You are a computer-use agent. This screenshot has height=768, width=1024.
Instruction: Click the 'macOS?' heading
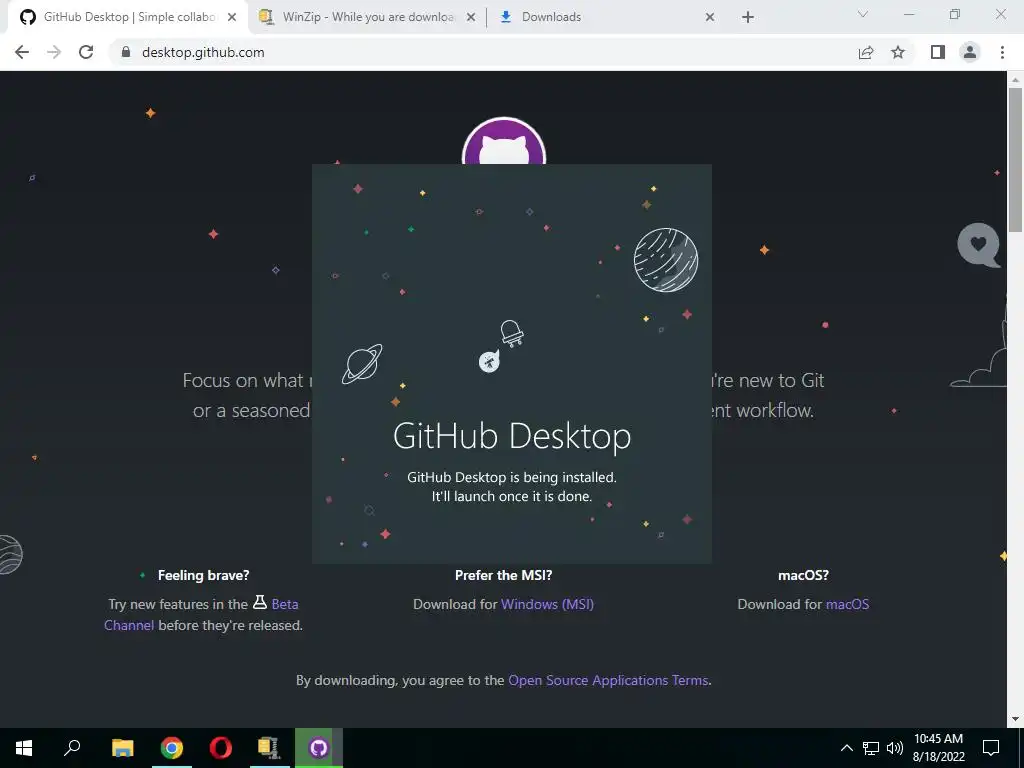(x=803, y=575)
